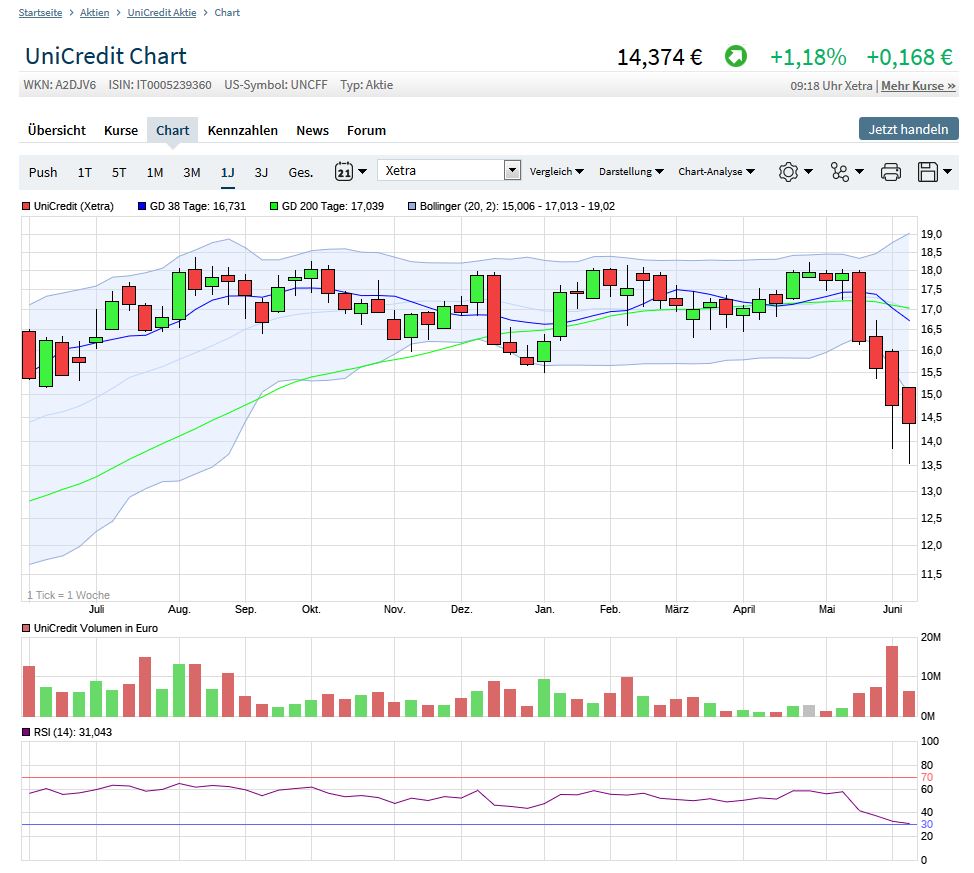Click the RSI (14) legend marker
This screenshot has height=873, width=974.
(x=26, y=733)
